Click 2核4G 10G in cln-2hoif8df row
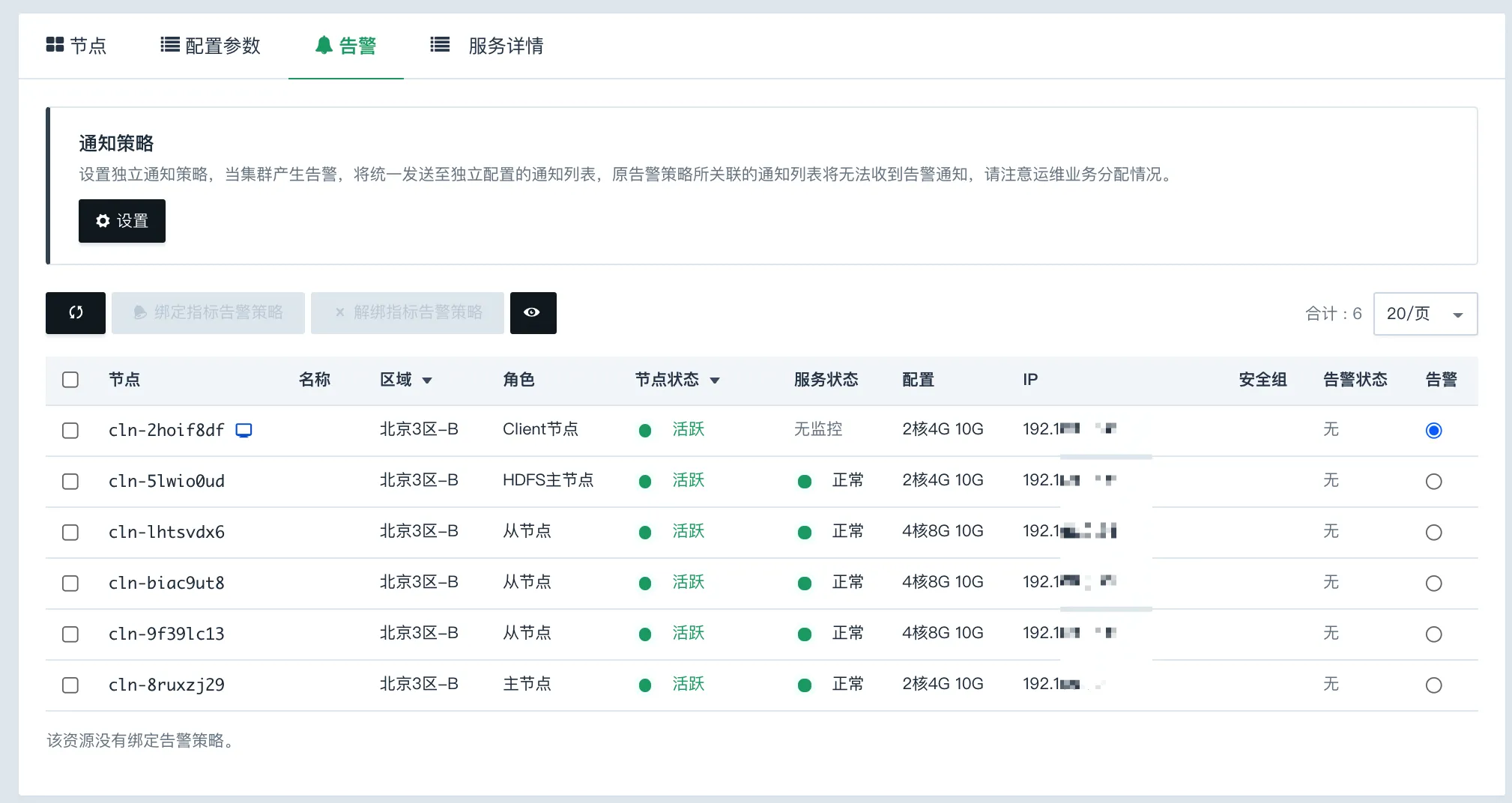 click(x=943, y=429)
